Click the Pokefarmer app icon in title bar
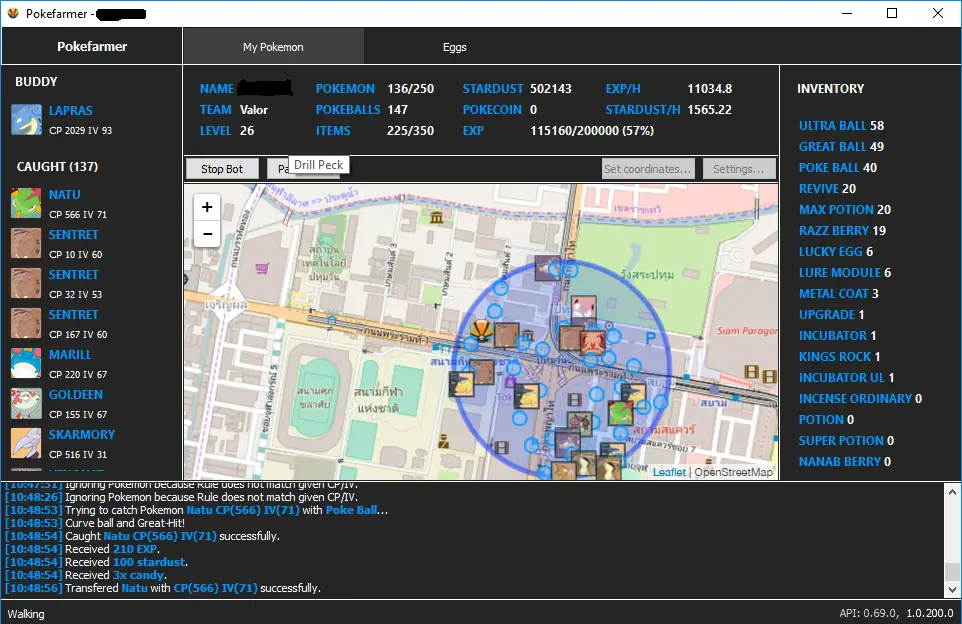The image size is (962, 624). pyautogui.click(x=13, y=13)
